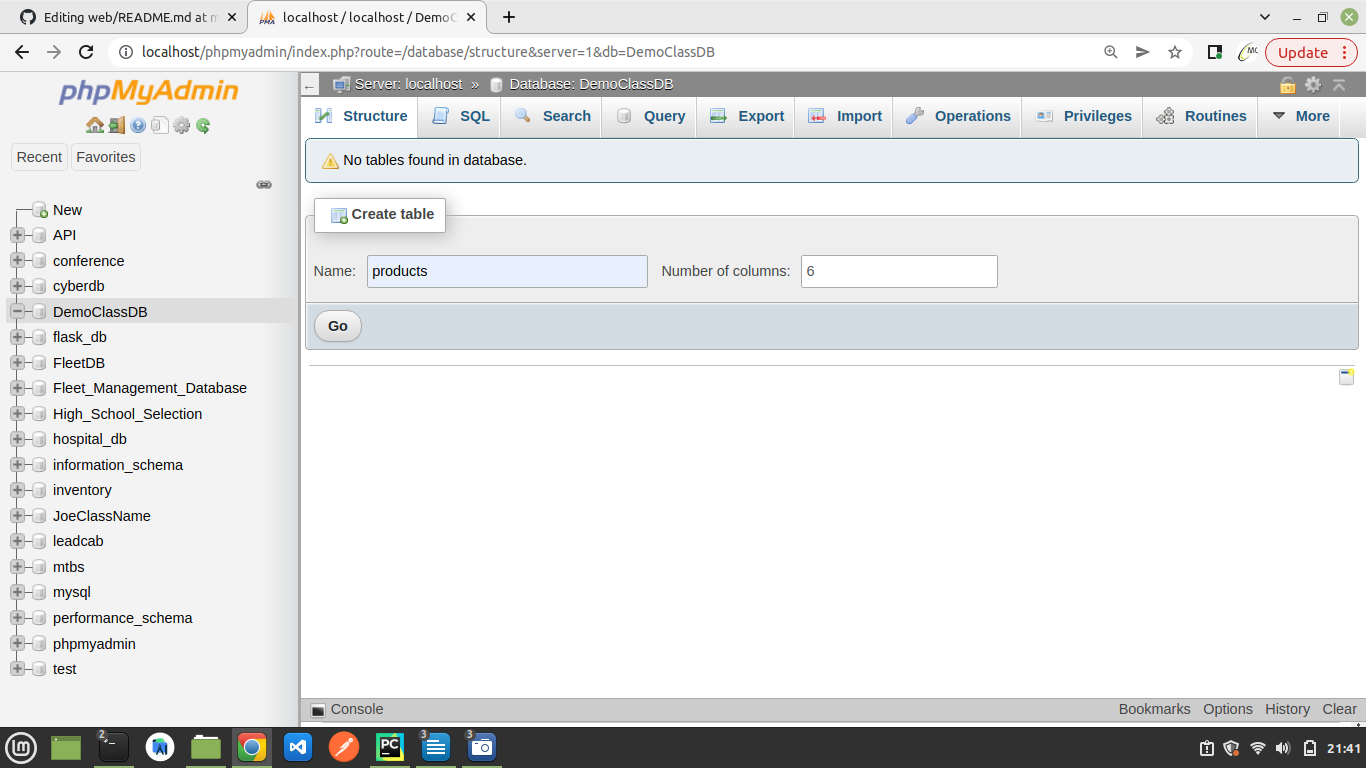
Task: Go to the Export tab
Action: point(747,116)
